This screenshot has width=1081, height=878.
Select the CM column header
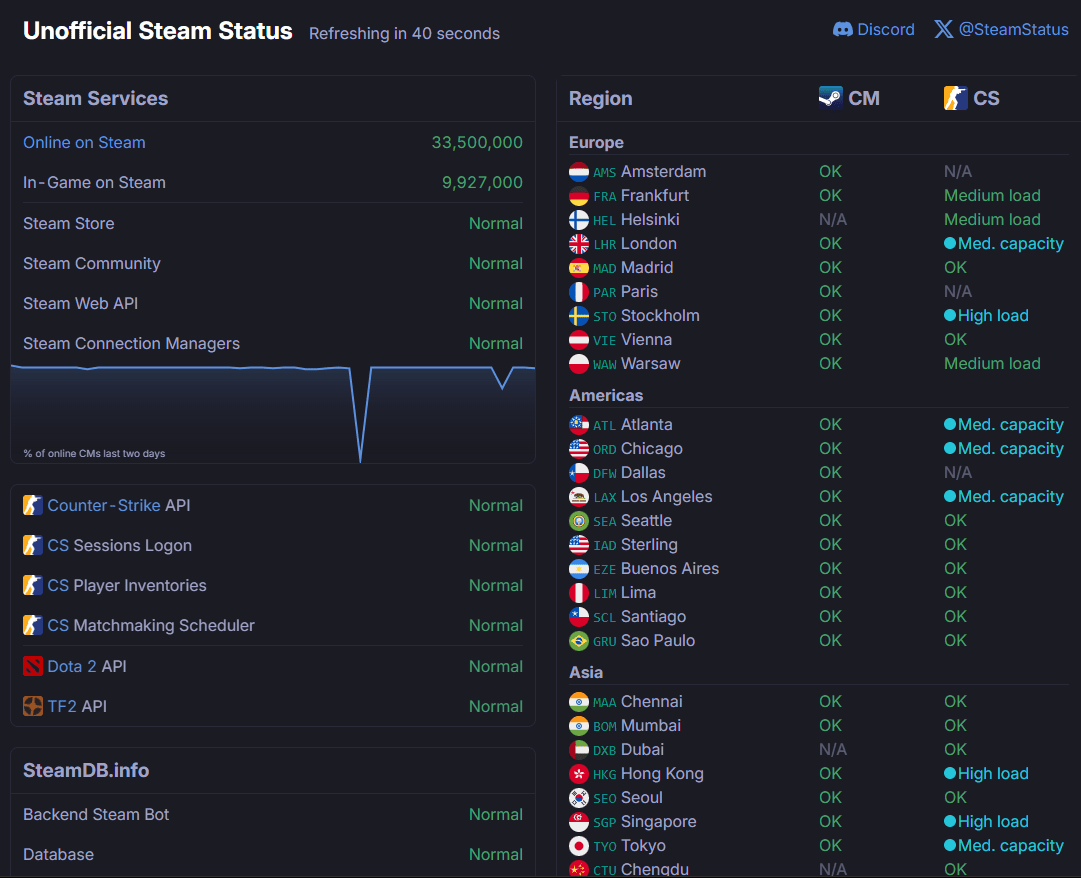tap(849, 98)
